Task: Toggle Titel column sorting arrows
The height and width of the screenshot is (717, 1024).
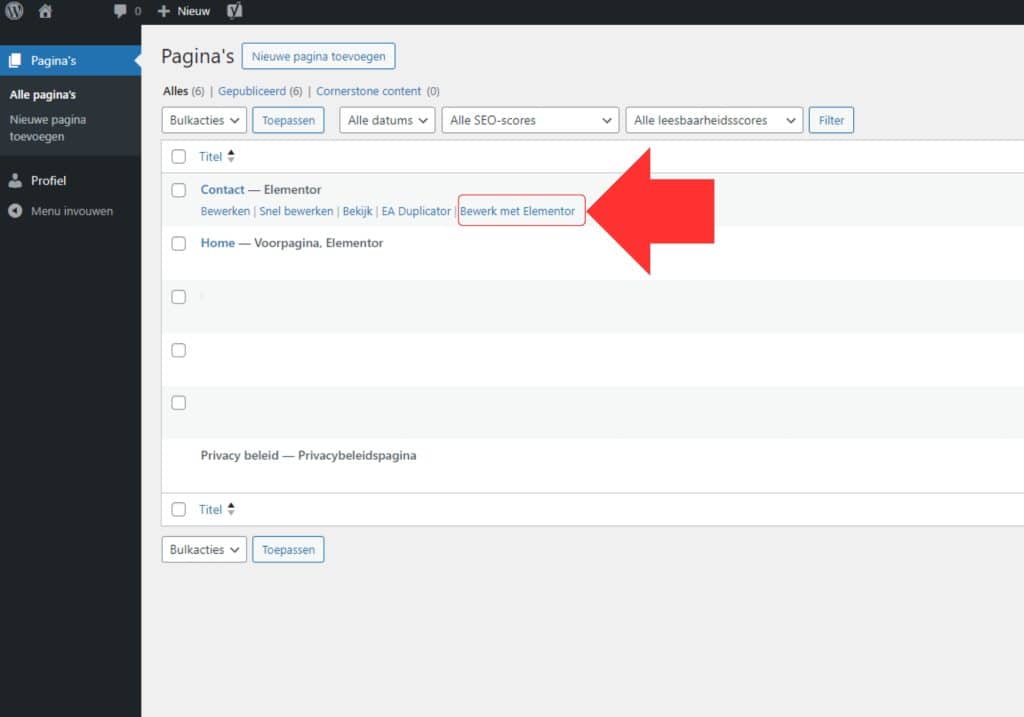Action: [x=231, y=156]
